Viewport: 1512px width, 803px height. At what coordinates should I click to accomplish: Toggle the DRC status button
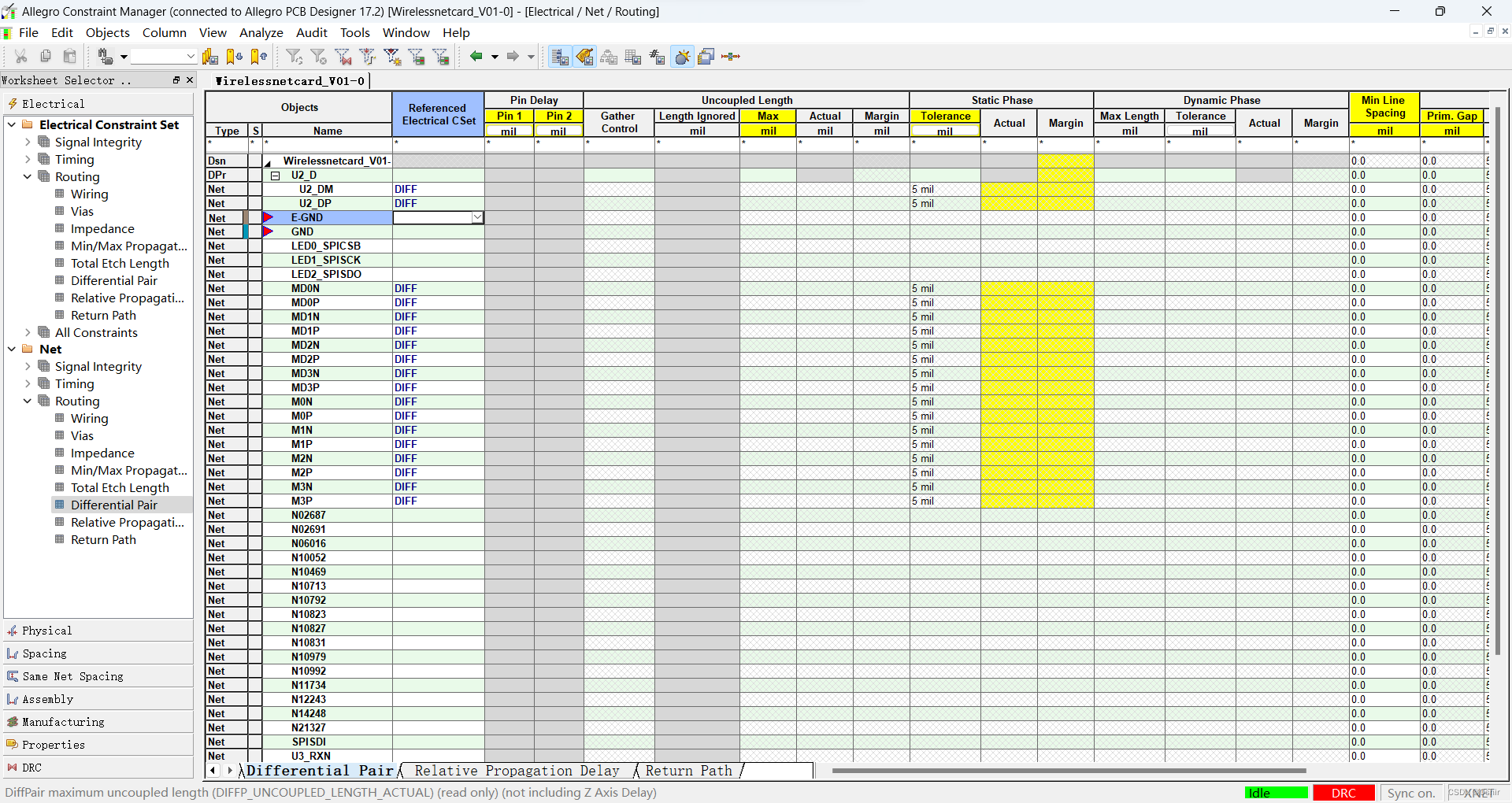(1343, 793)
